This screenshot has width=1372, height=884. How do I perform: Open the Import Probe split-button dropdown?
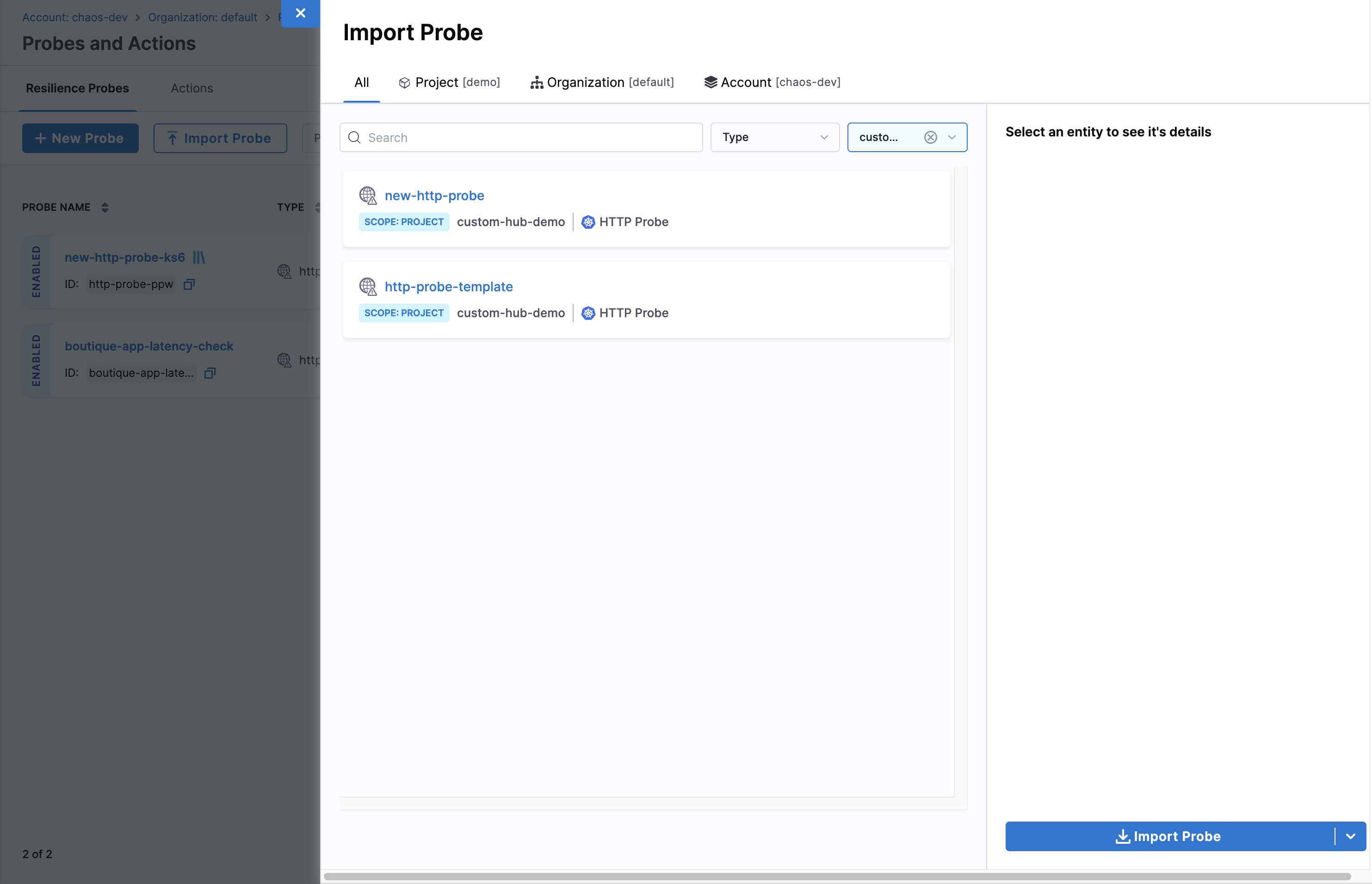(1350, 836)
